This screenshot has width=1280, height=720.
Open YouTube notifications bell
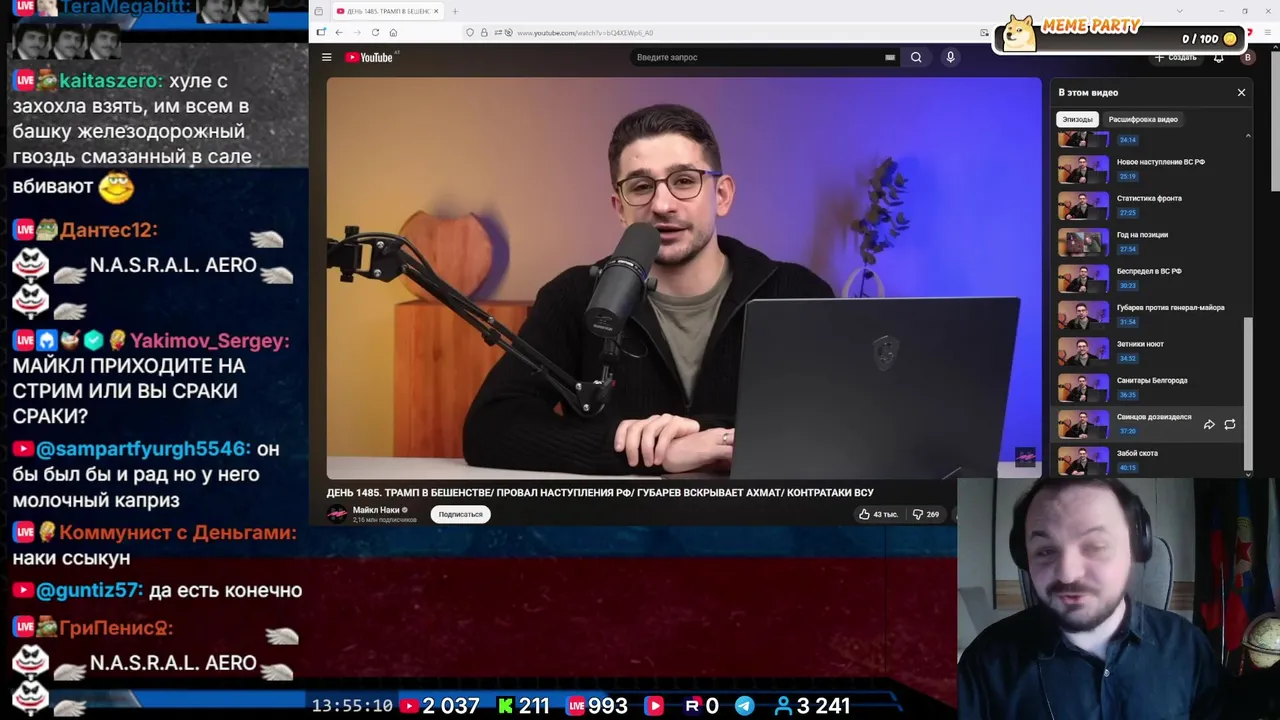click(x=1218, y=57)
